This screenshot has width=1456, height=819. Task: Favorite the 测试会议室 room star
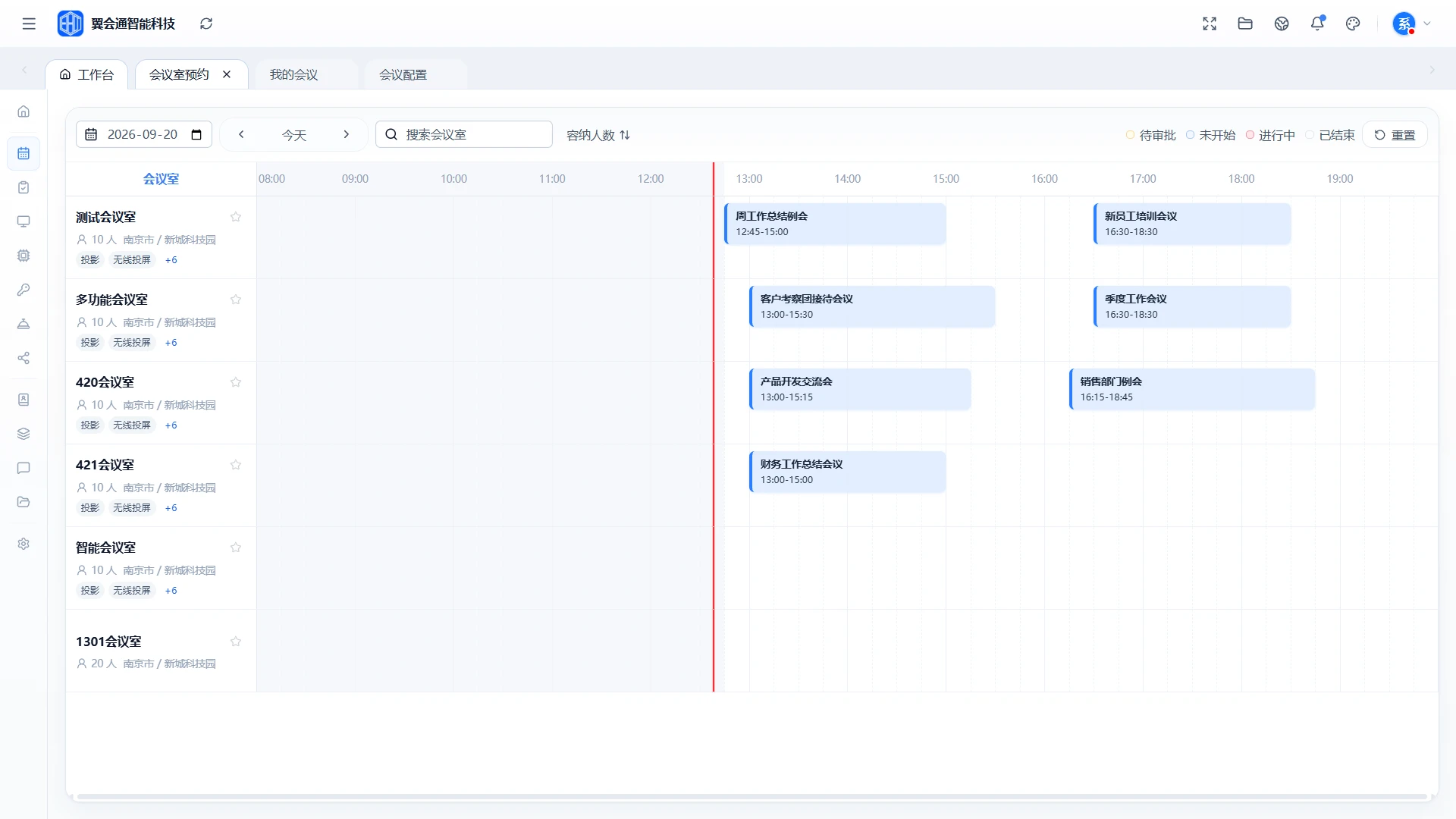pyautogui.click(x=236, y=217)
